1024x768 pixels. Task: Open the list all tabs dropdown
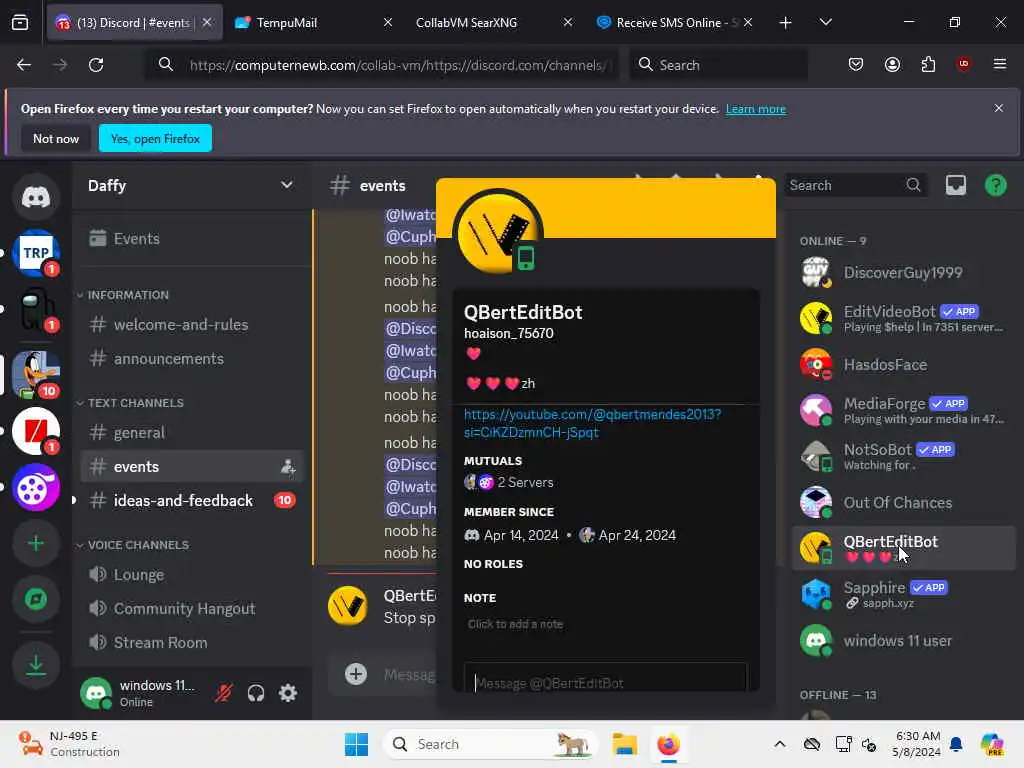coord(825,22)
